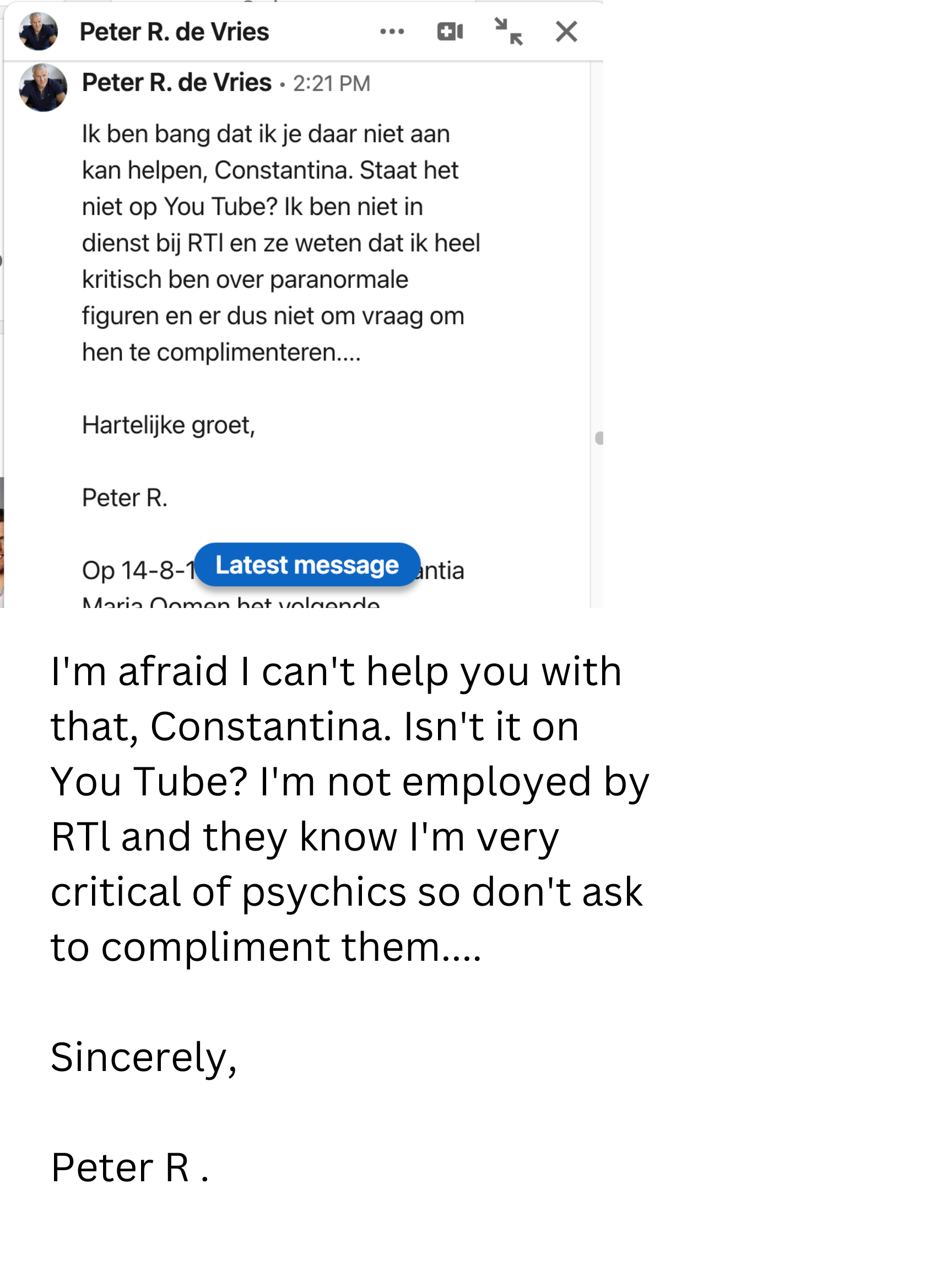Click the 2:21 PM message timestamp
952x1270 pixels.
(332, 84)
